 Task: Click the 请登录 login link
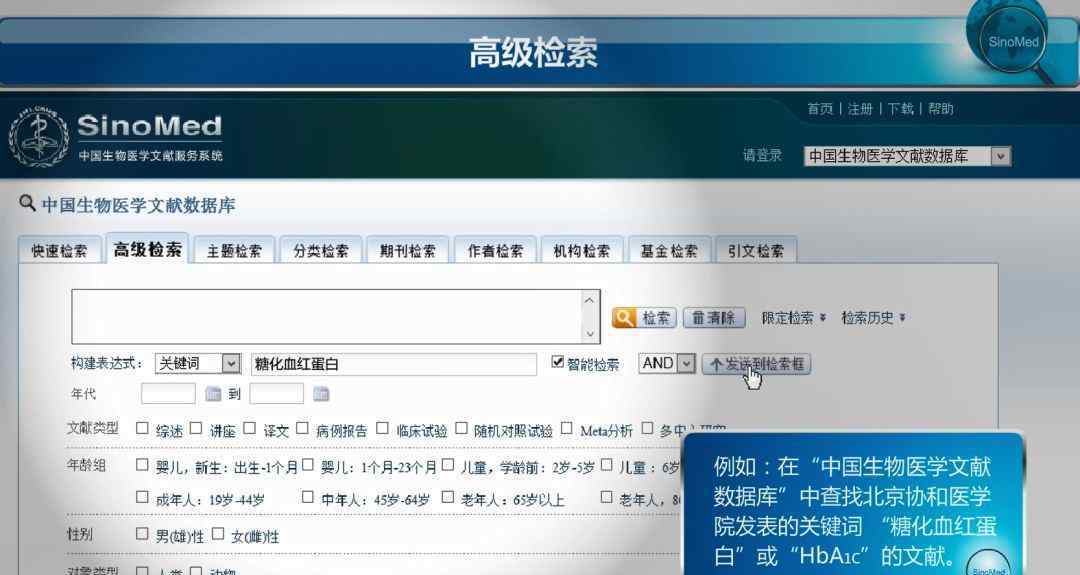click(x=762, y=156)
